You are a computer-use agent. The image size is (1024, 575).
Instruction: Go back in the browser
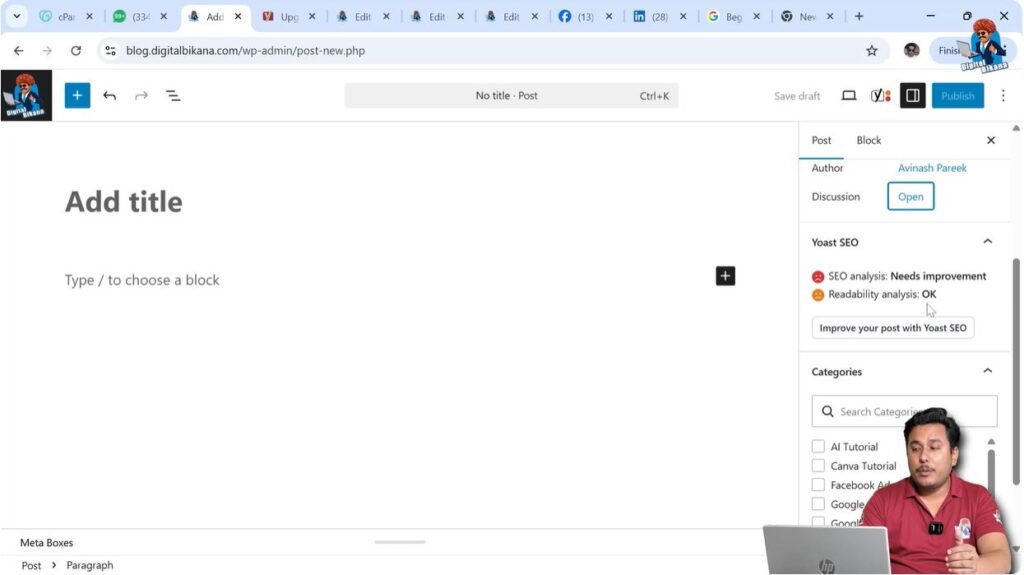(18, 50)
